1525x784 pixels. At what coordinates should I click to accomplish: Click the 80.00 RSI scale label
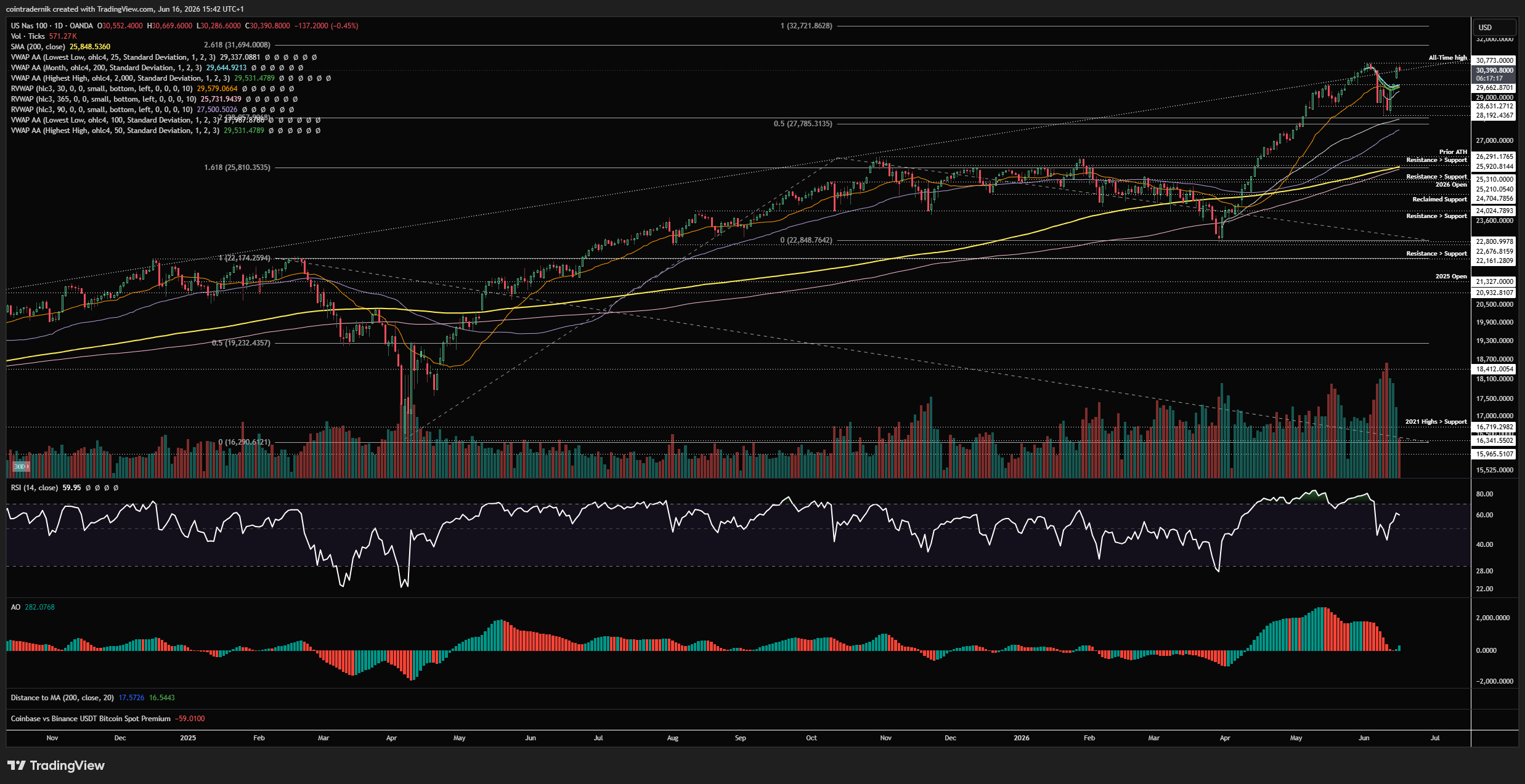point(1485,494)
